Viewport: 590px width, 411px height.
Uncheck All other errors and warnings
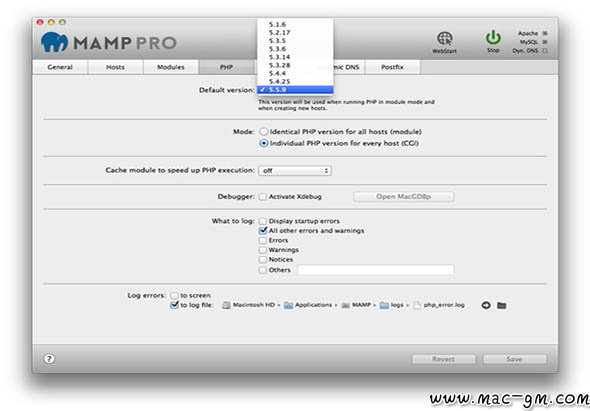[x=263, y=230]
